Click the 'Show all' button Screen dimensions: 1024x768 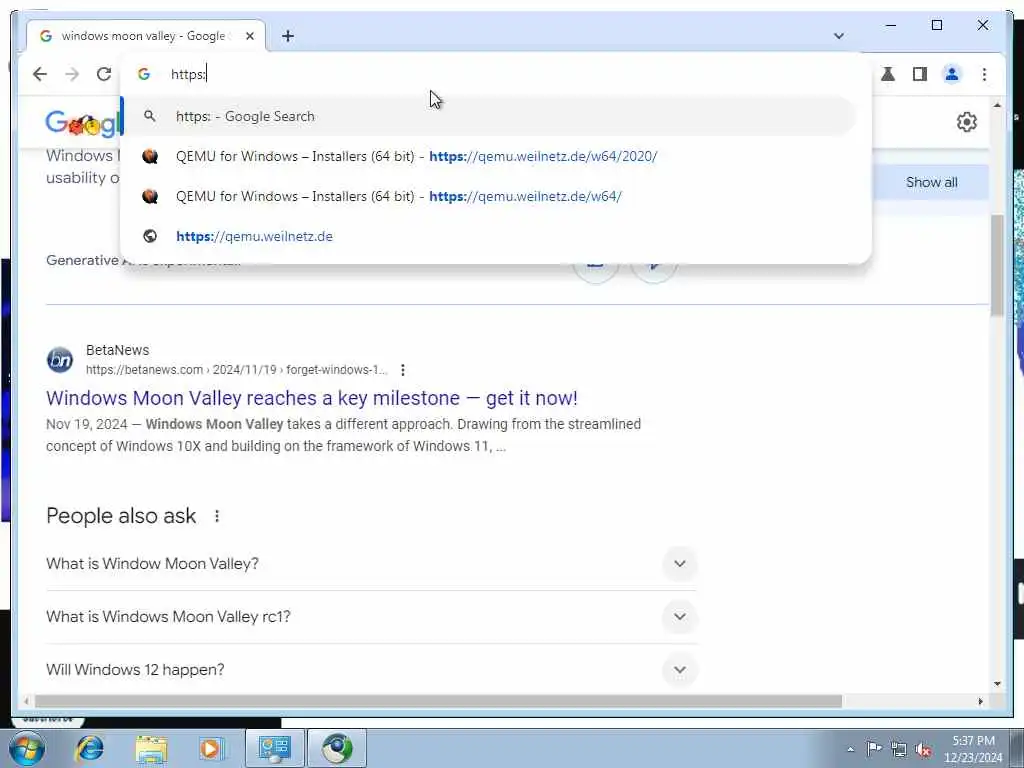pos(931,182)
